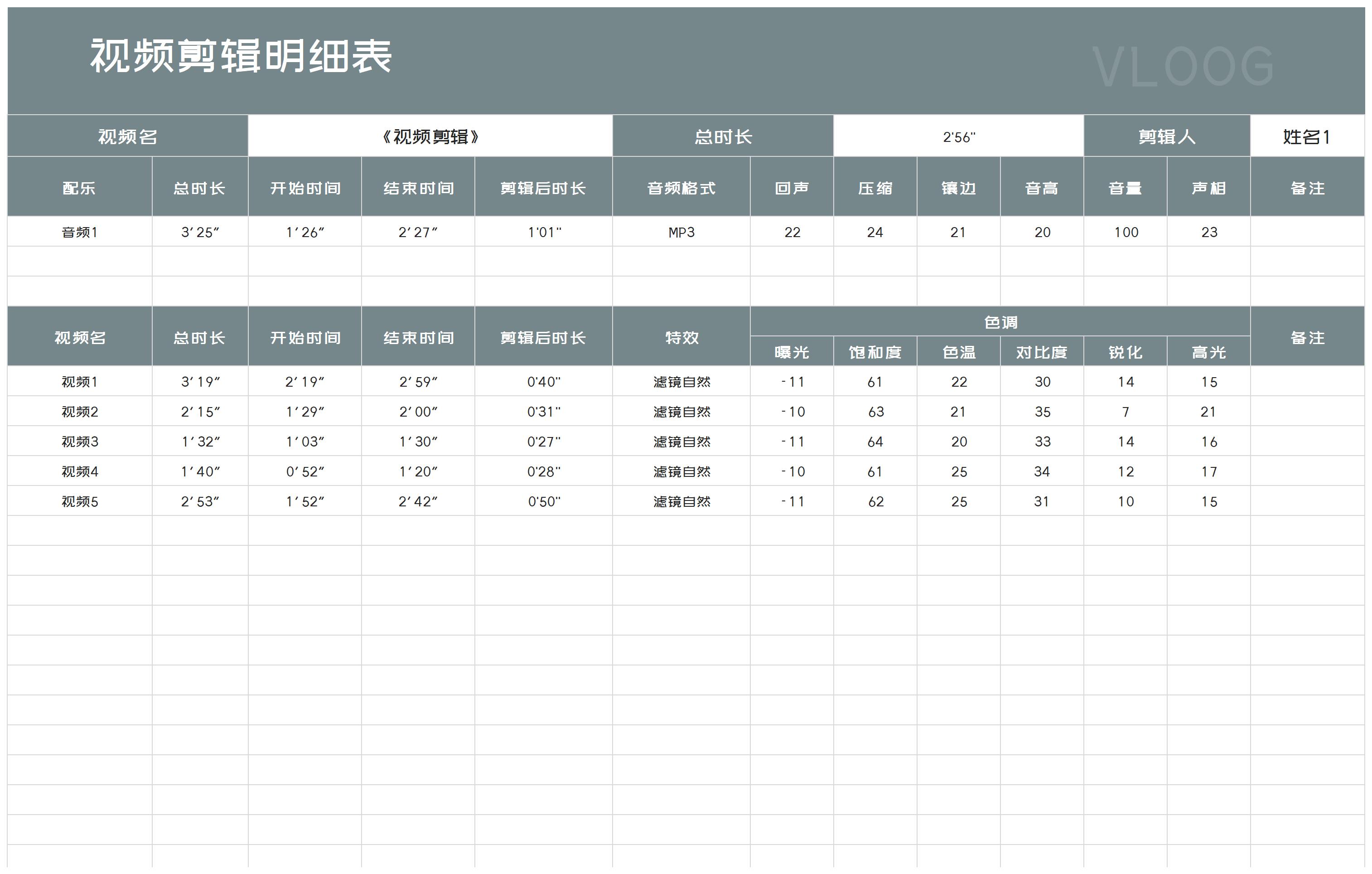Select the 锐化 value 7 for 视频2
Viewport: 1372px width, 874px height.
pyautogui.click(x=1126, y=412)
